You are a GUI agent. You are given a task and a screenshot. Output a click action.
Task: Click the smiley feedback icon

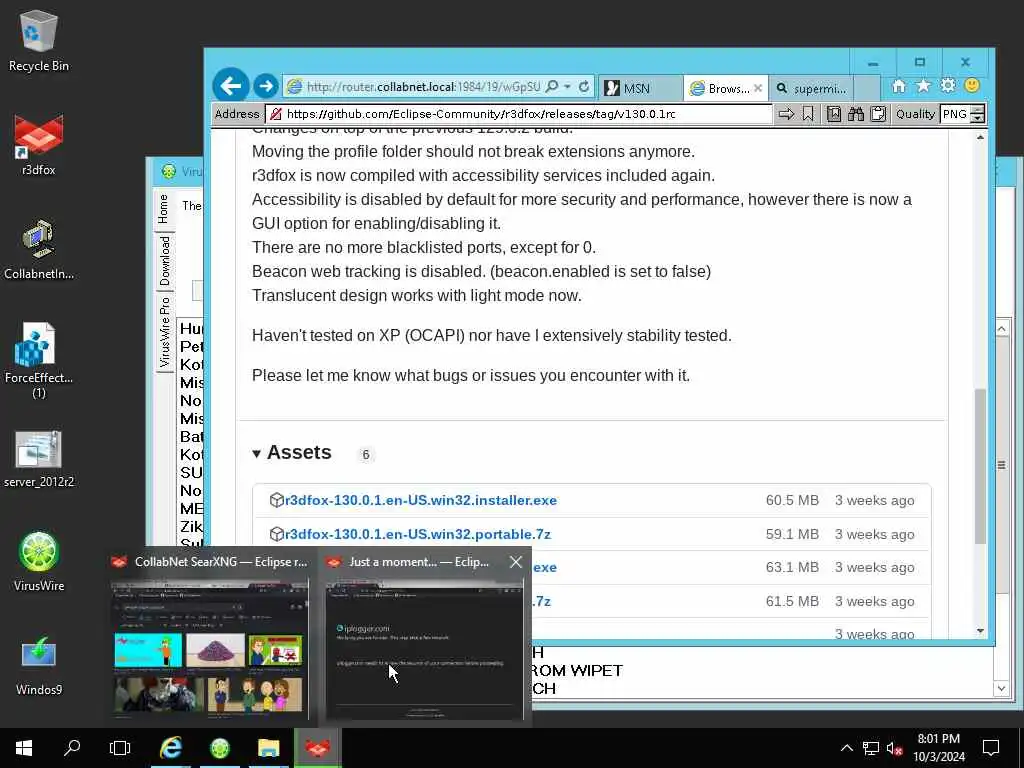[x=972, y=86]
